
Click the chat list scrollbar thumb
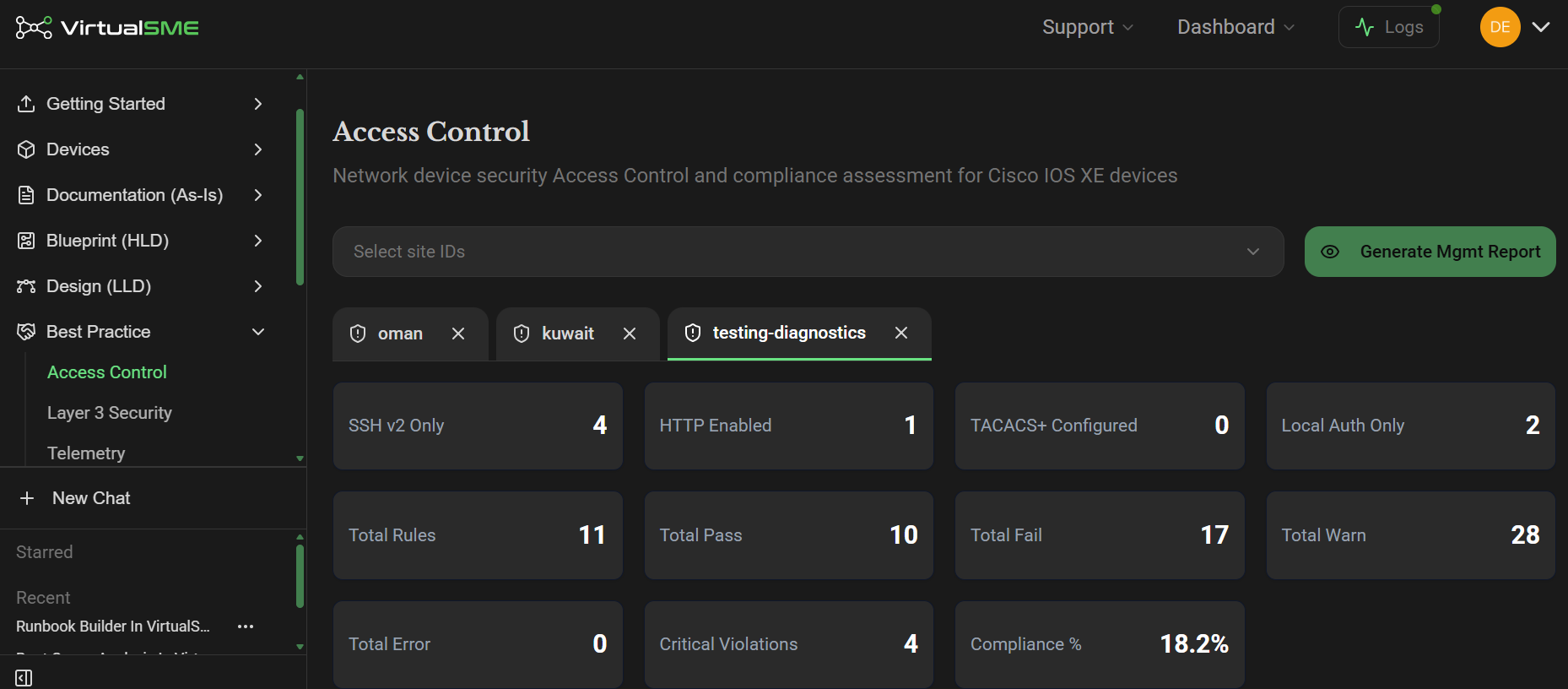coord(300,576)
